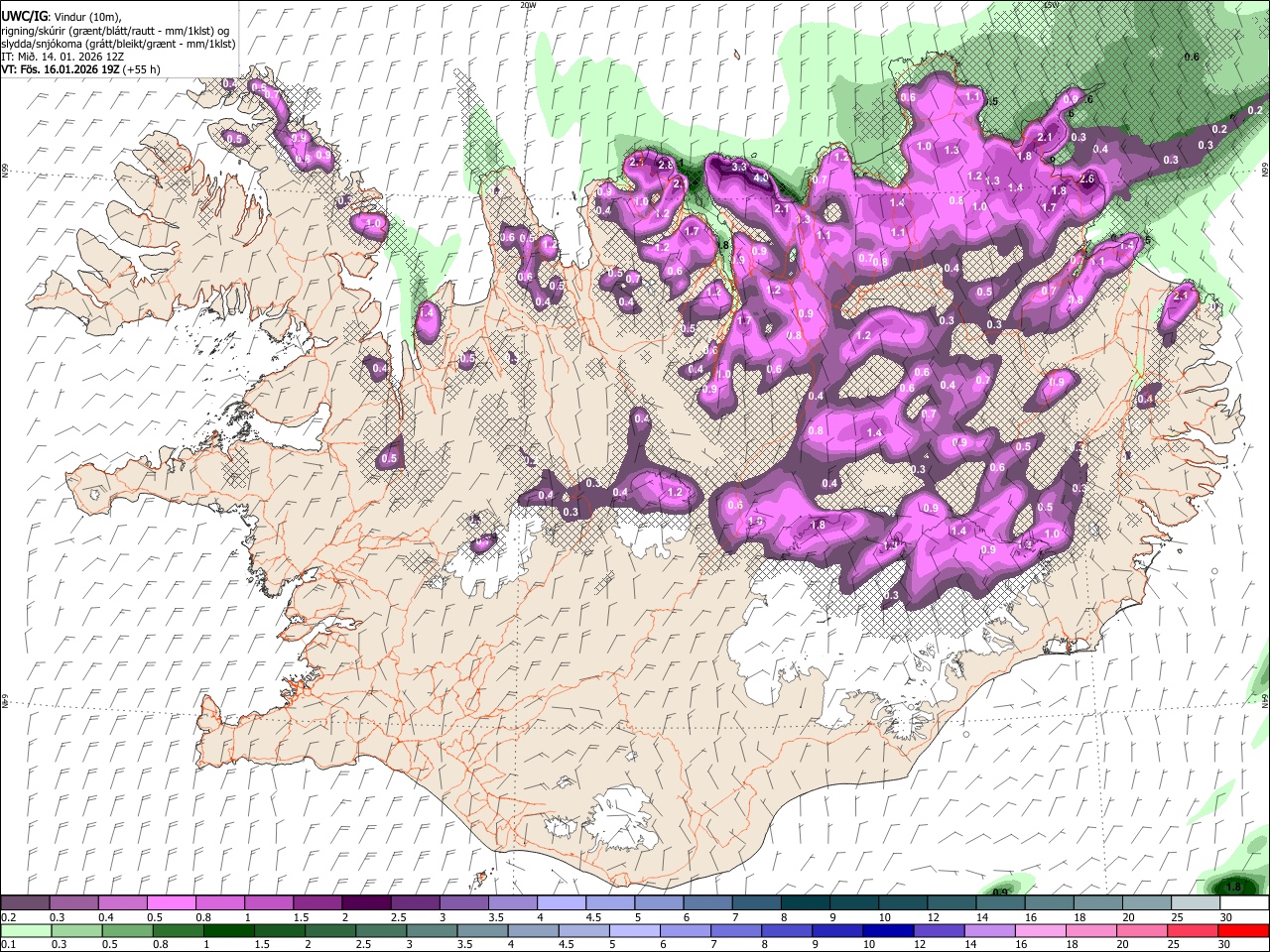Screen dimensions: 1270x952
Task: Select the lavender snow swatch between 4 and 4.5
Action: click(562, 903)
